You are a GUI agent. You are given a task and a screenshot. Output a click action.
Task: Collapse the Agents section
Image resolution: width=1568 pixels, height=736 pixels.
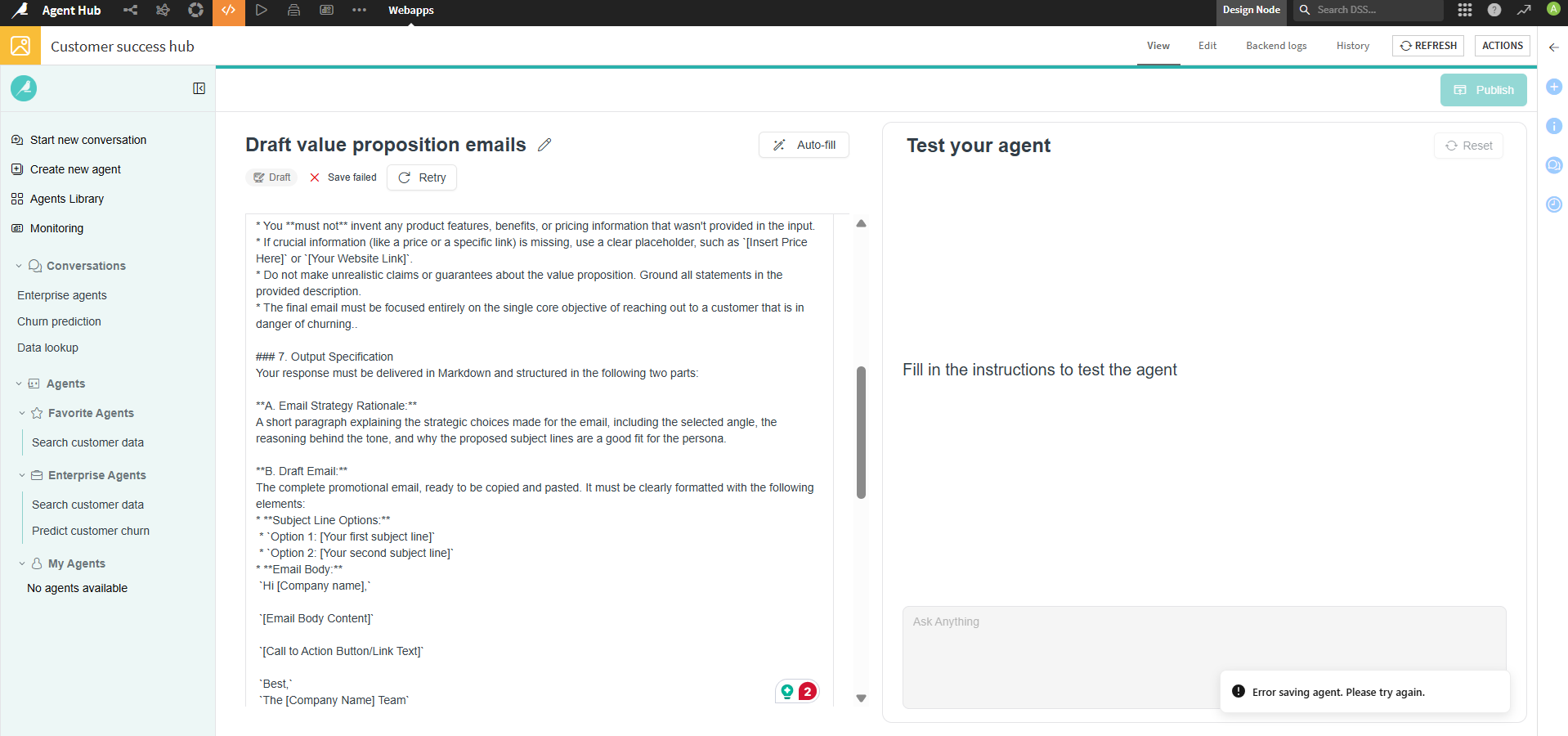(19, 384)
